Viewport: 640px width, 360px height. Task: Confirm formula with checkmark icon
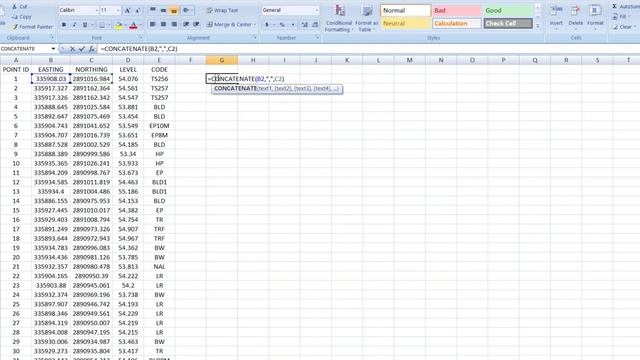click(x=82, y=49)
